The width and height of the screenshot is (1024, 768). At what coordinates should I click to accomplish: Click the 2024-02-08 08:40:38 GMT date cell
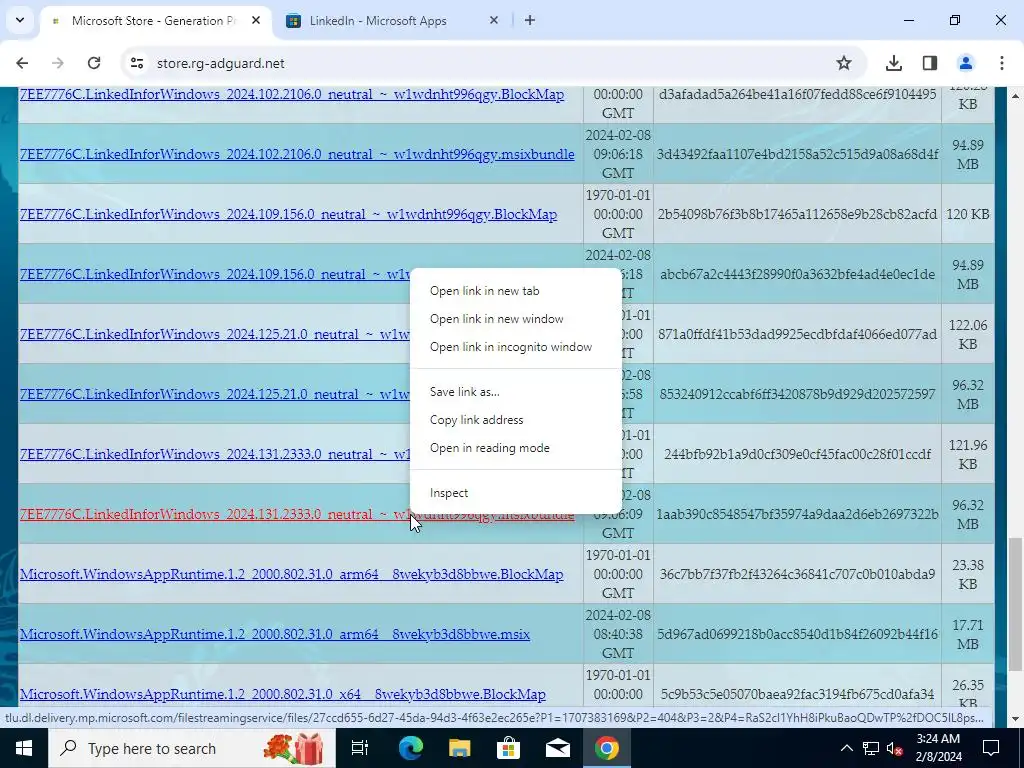click(618, 635)
